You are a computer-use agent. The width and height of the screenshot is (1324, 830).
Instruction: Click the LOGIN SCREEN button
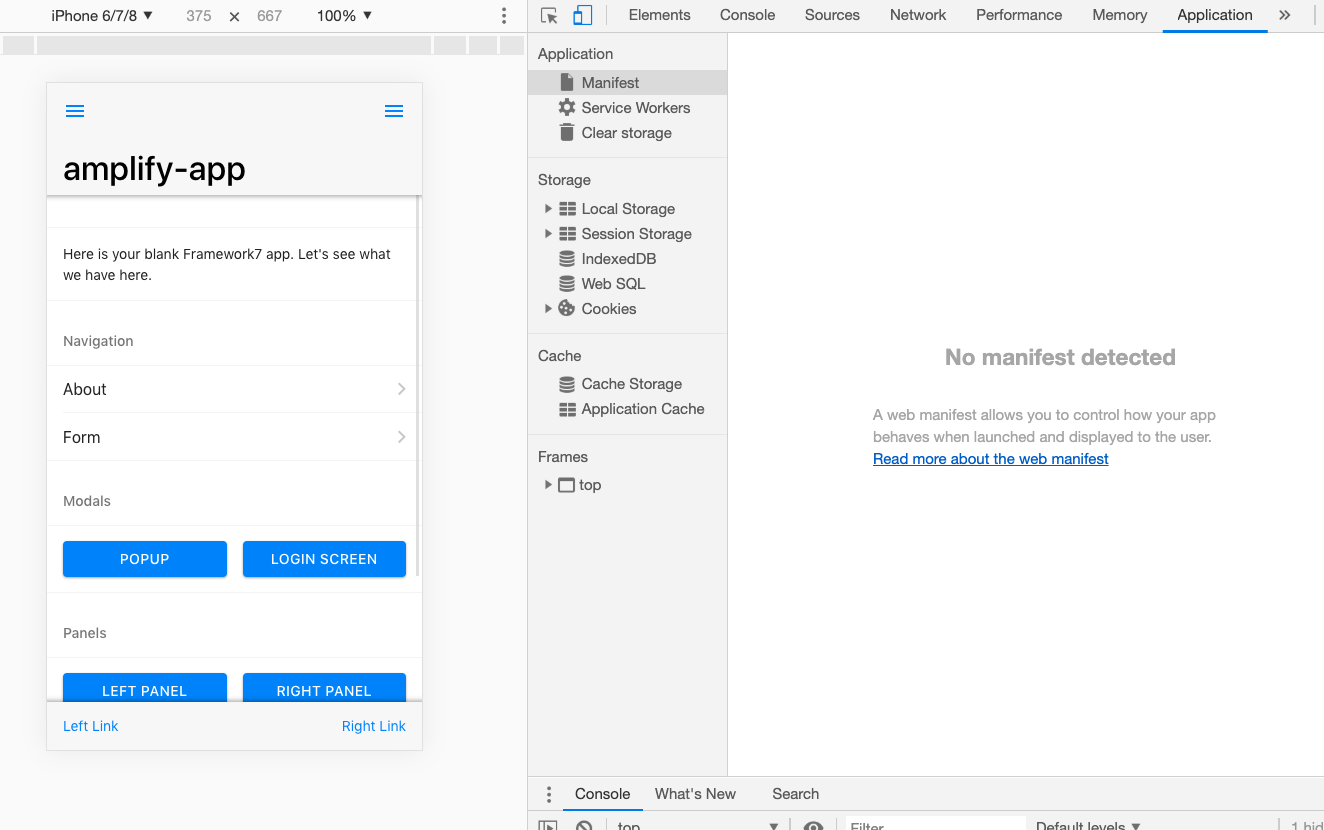point(324,559)
